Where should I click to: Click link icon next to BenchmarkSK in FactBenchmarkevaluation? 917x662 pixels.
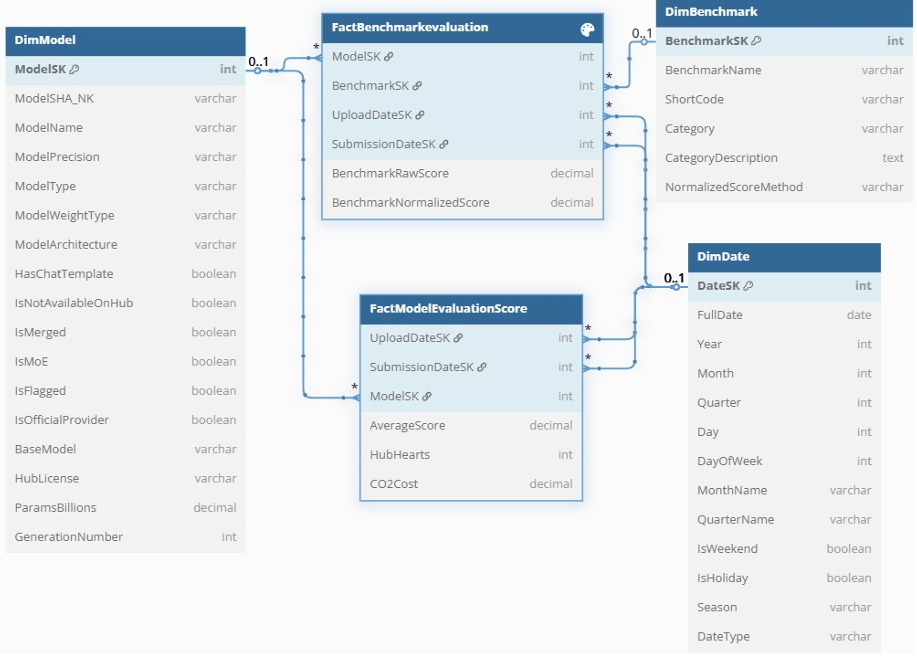point(417,86)
